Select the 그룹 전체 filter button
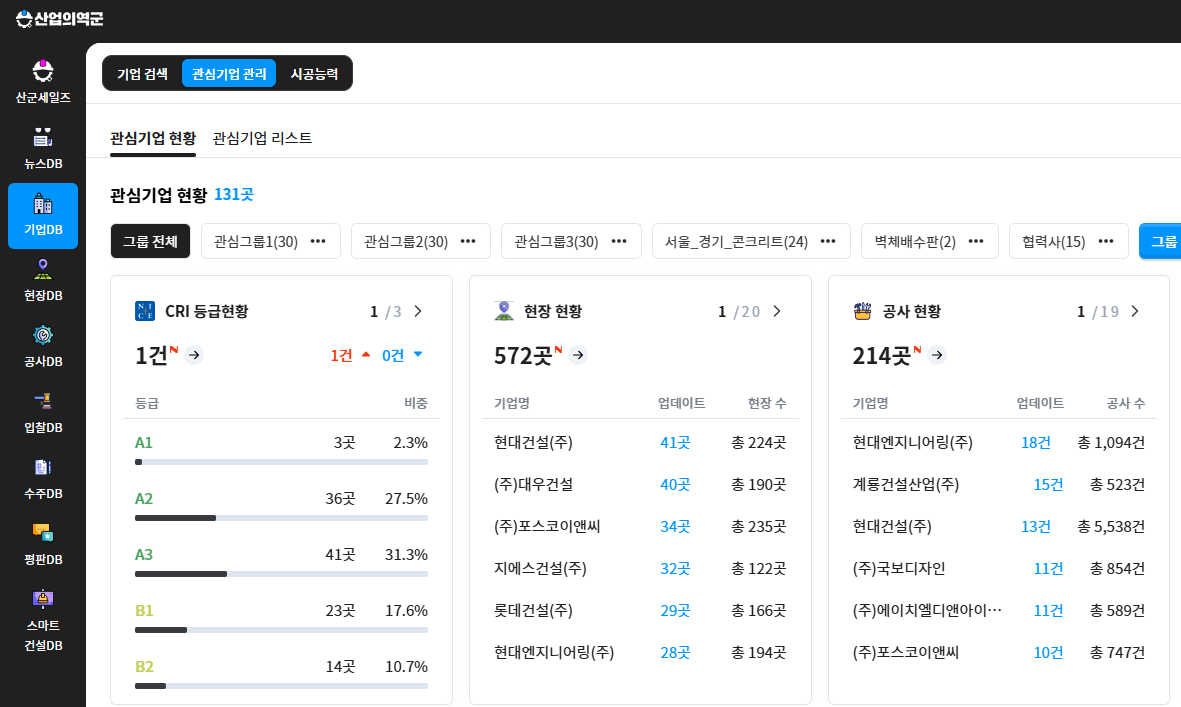1181x707 pixels. click(150, 241)
